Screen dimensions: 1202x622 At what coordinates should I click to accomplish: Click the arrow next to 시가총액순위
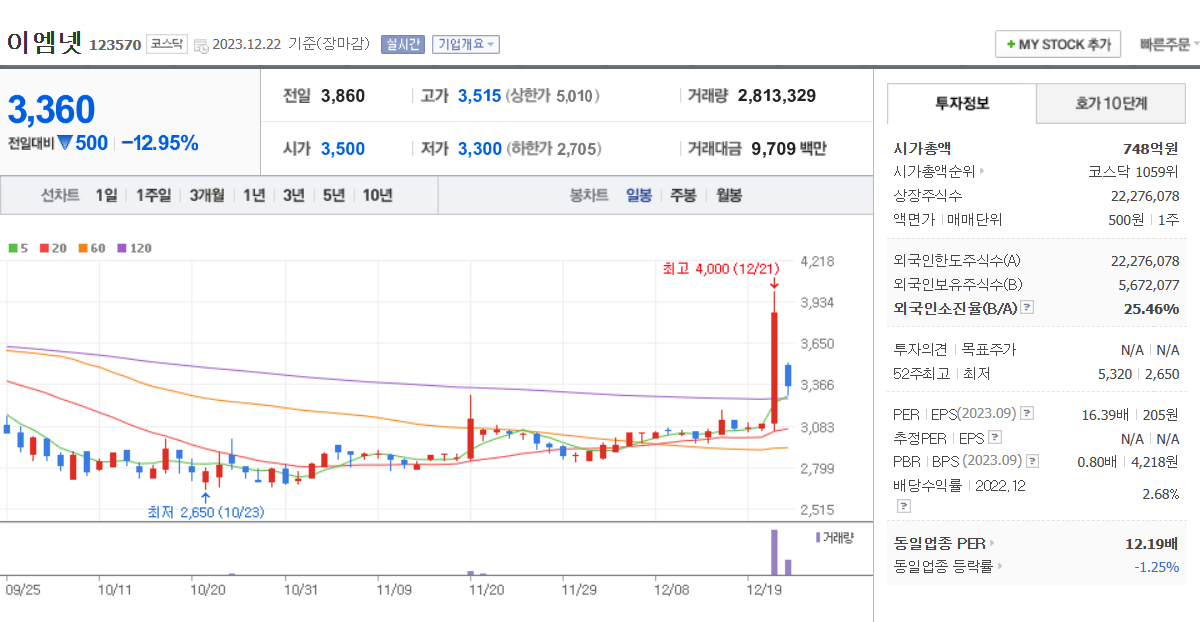pos(981,172)
